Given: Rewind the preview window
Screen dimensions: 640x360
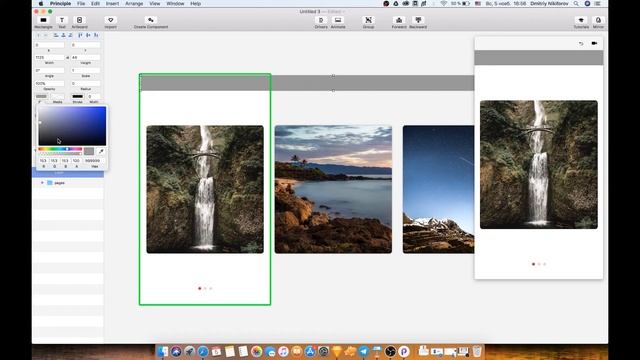Looking at the screenshot, I should point(581,43).
